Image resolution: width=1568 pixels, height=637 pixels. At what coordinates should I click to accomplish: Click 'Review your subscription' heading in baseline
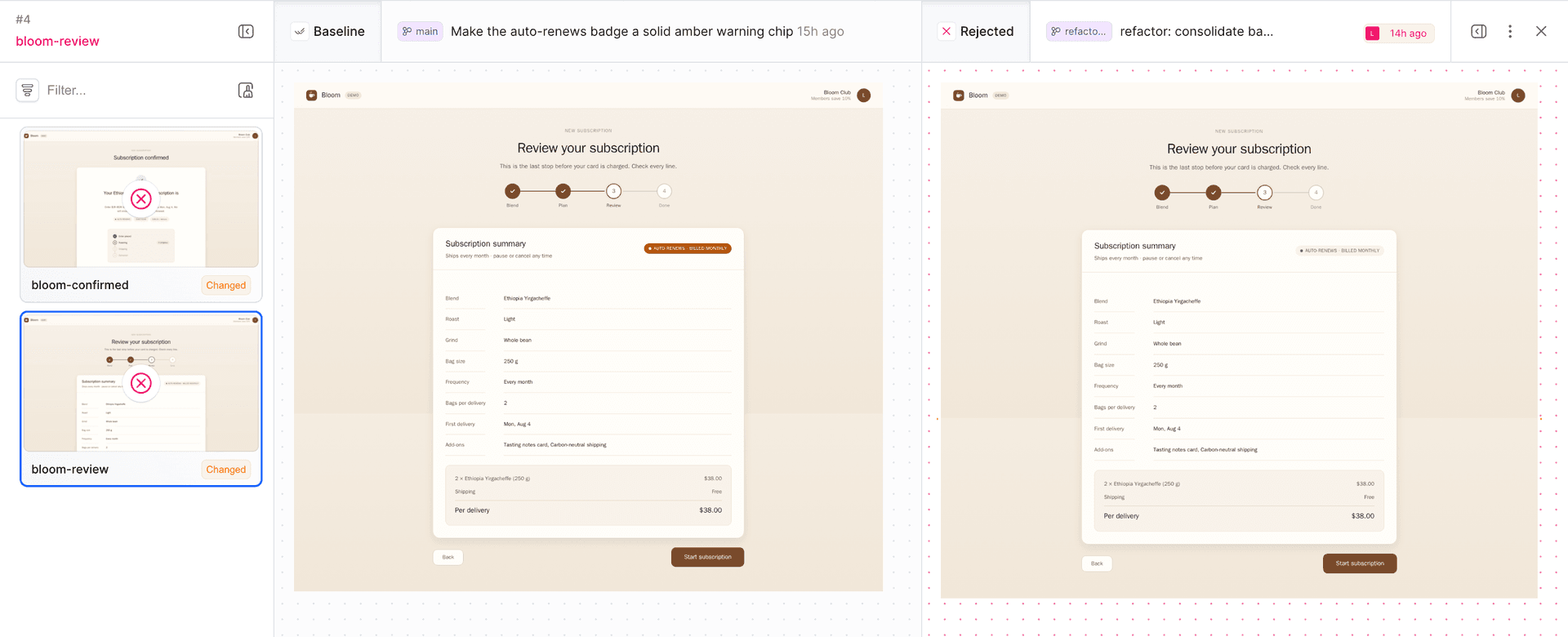click(x=588, y=148)
